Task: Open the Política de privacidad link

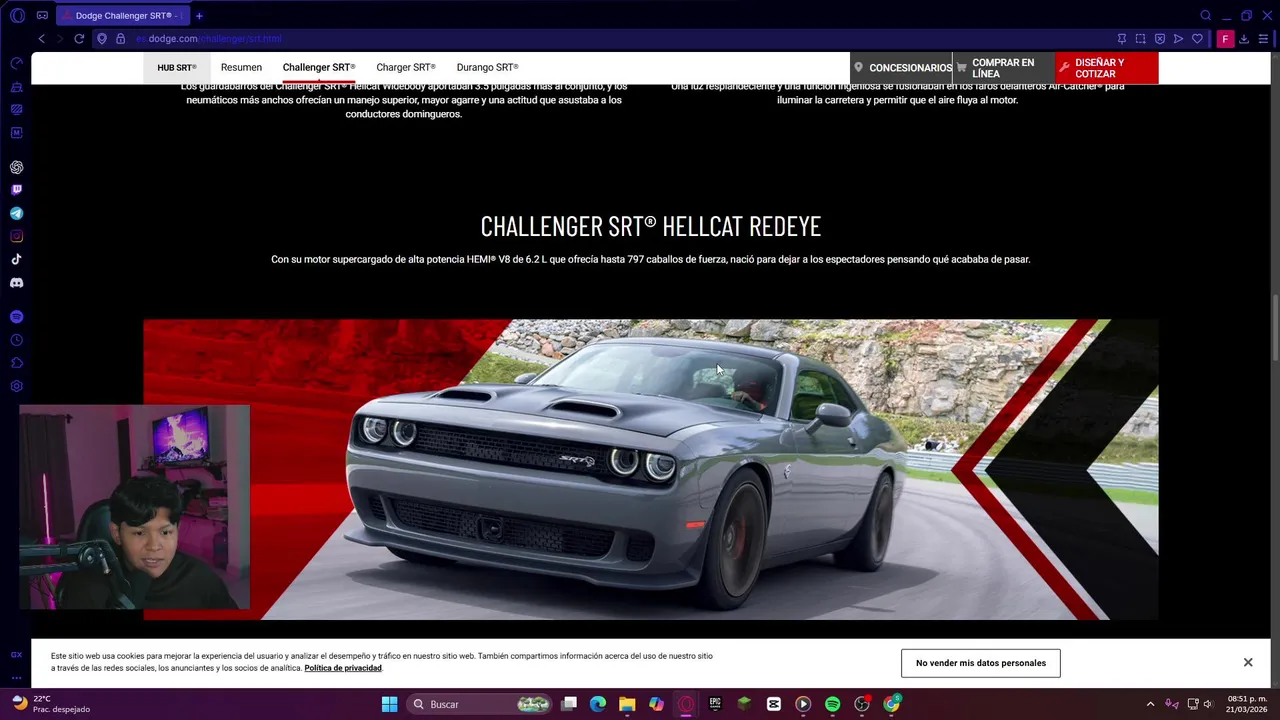Action: (x=343, y=668)
